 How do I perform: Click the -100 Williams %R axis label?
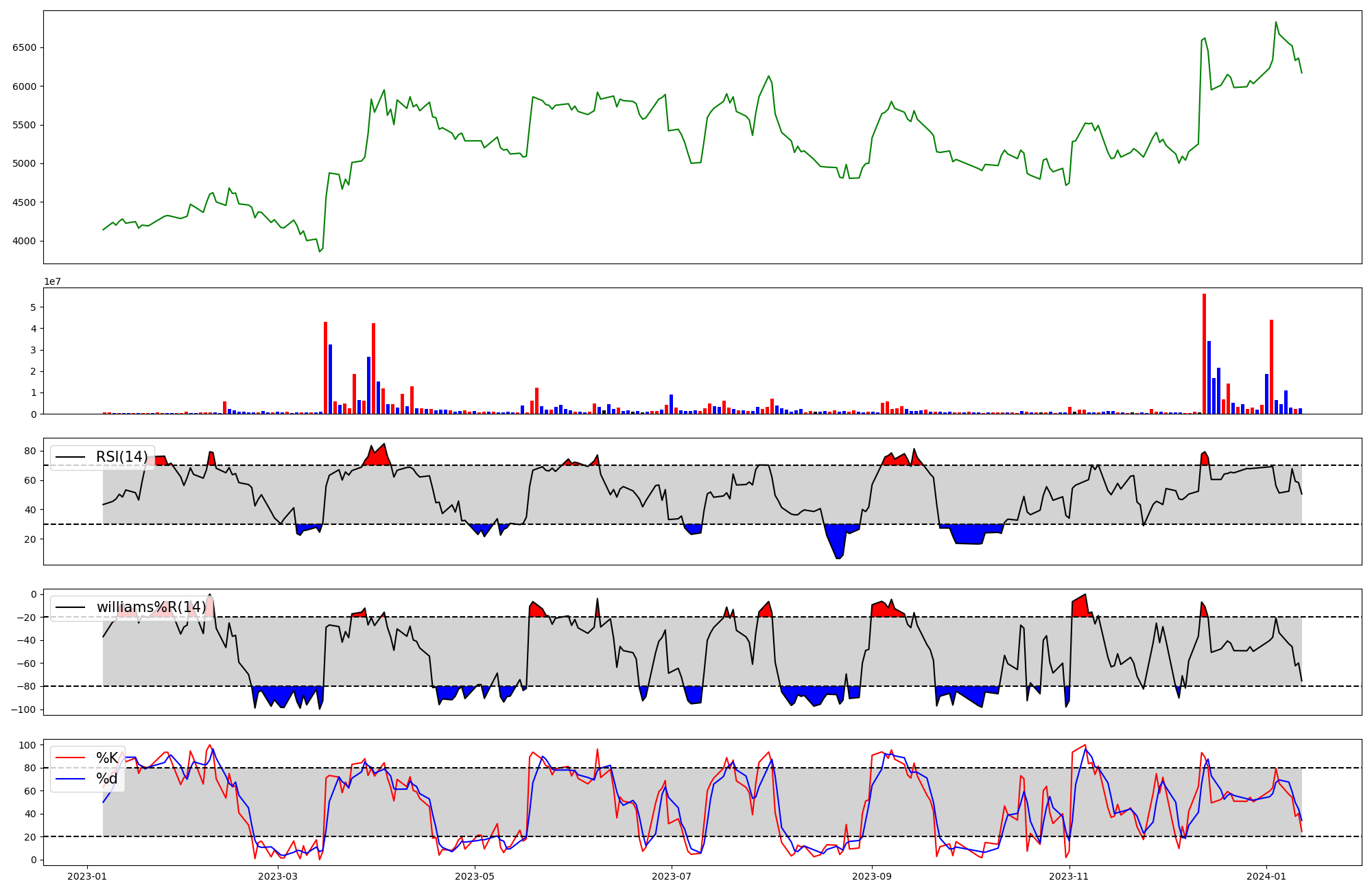click(x=22, y=709)
